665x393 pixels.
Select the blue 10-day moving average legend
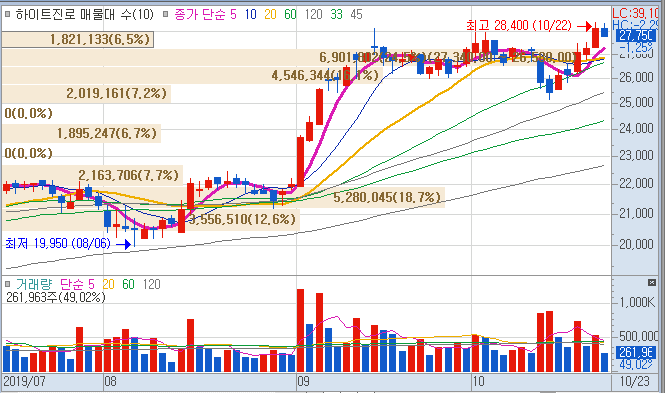(x=251, y=15)
